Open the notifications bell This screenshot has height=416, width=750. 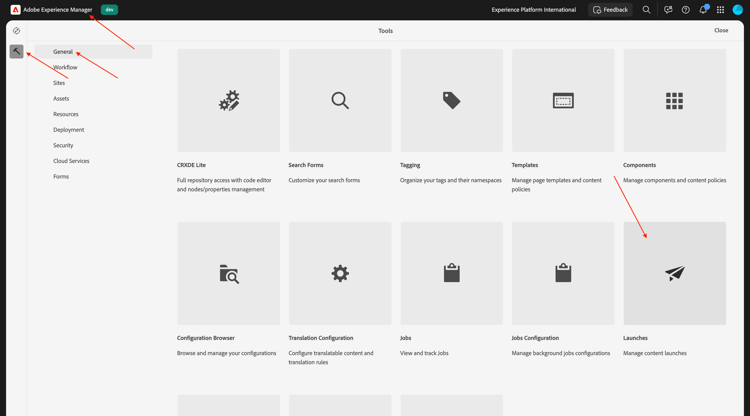[x=703, y=10]
